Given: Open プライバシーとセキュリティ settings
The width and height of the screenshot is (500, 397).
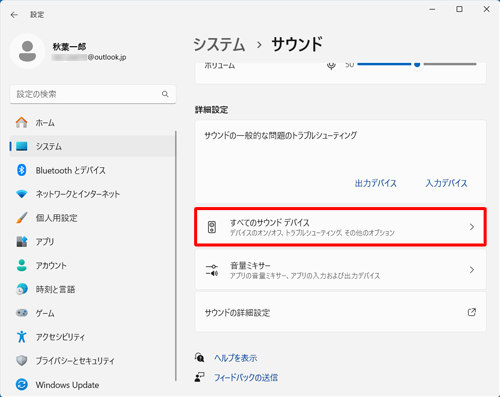Looking at the screenshot, I should pos(92,361).
